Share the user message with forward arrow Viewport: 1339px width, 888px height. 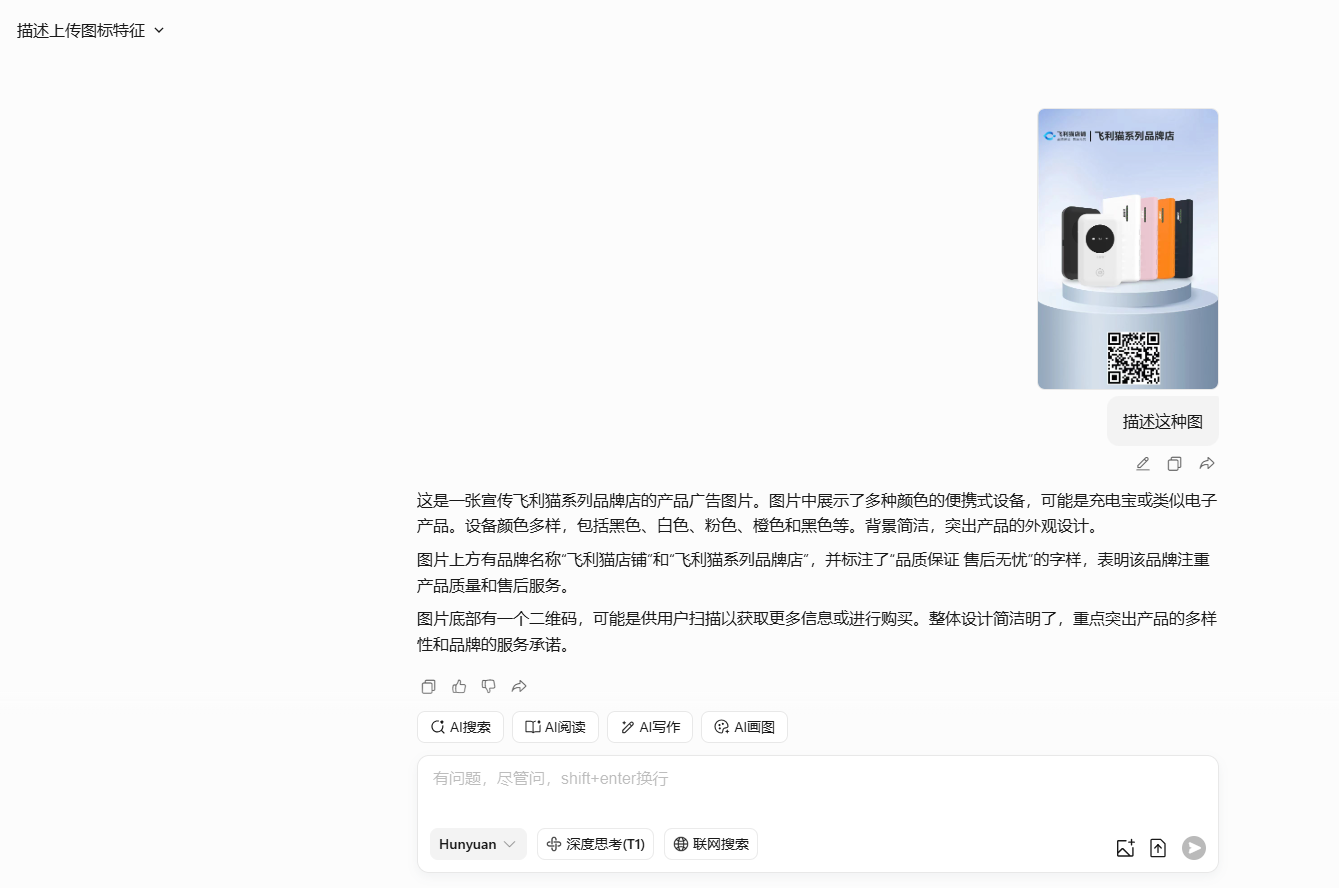[1206, 463]
